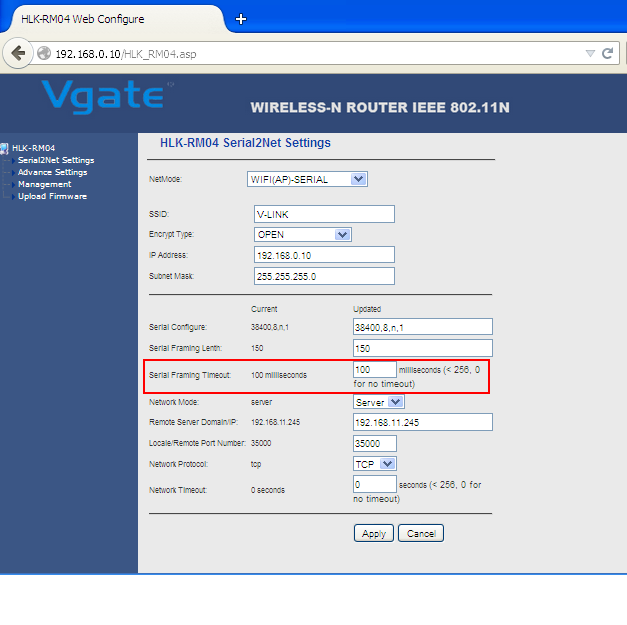Click the current '0 seconds' value

coord(268,490)
